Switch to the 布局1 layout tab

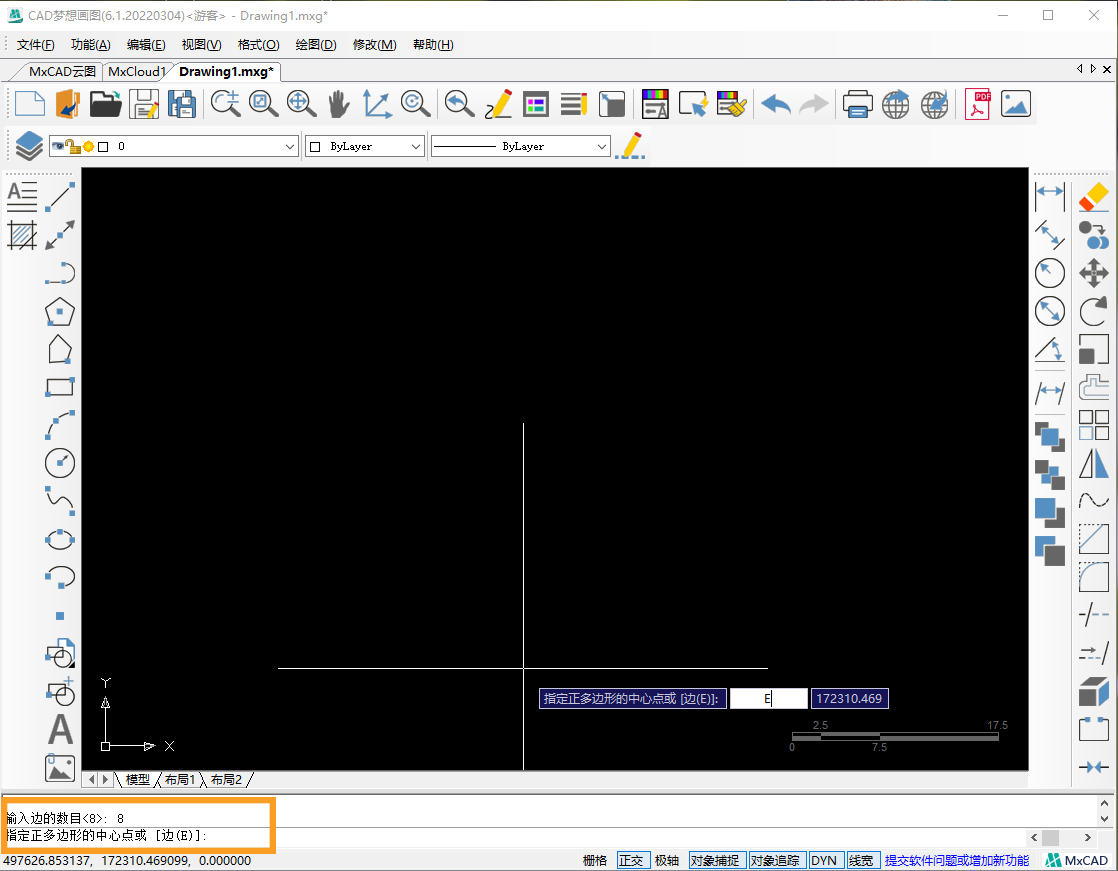tap(180, 779)
